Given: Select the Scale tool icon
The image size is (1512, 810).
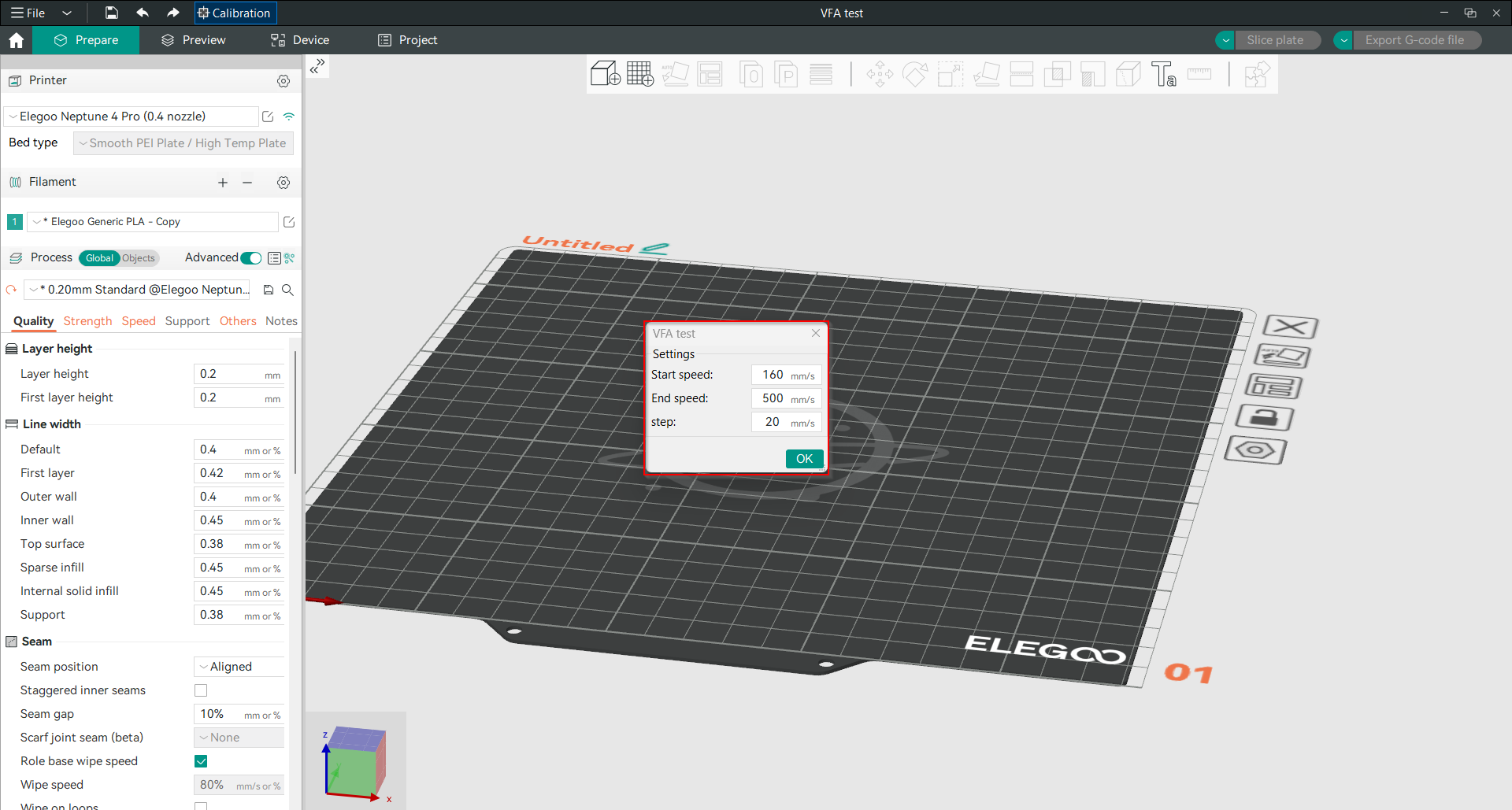Looking at the screenshot, I should [x=951, y=74].
